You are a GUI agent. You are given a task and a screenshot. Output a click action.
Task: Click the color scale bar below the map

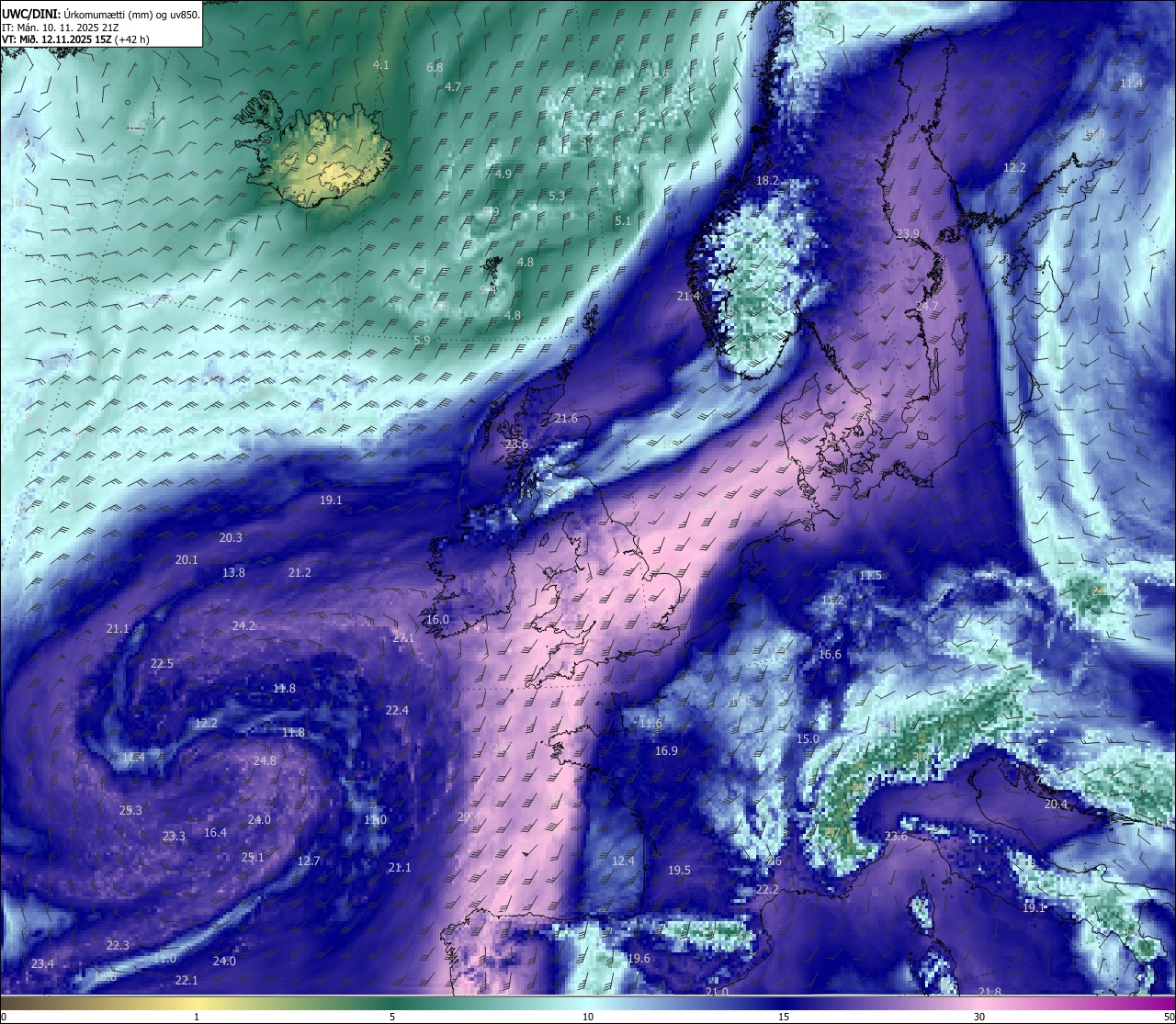coord(588,1003)
